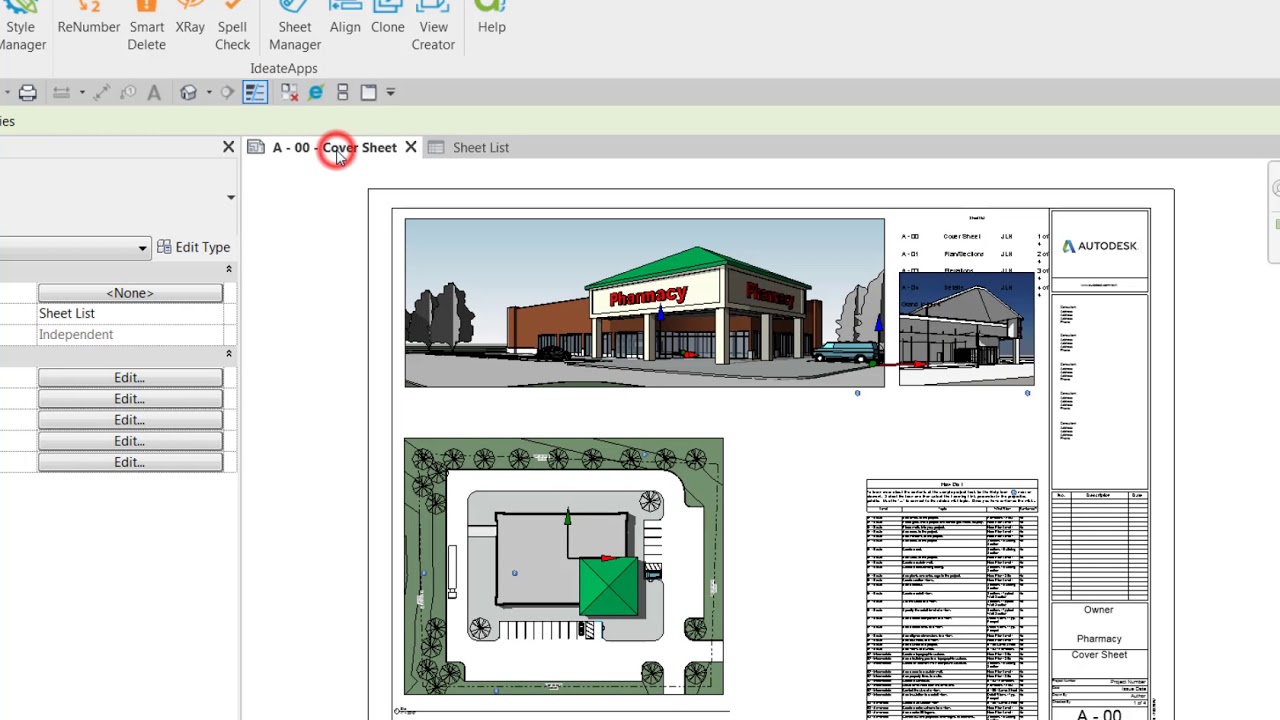Screen dimensions: 1280x720
Task: Open the Style Manager tool
Action: (x=20, y=26)
